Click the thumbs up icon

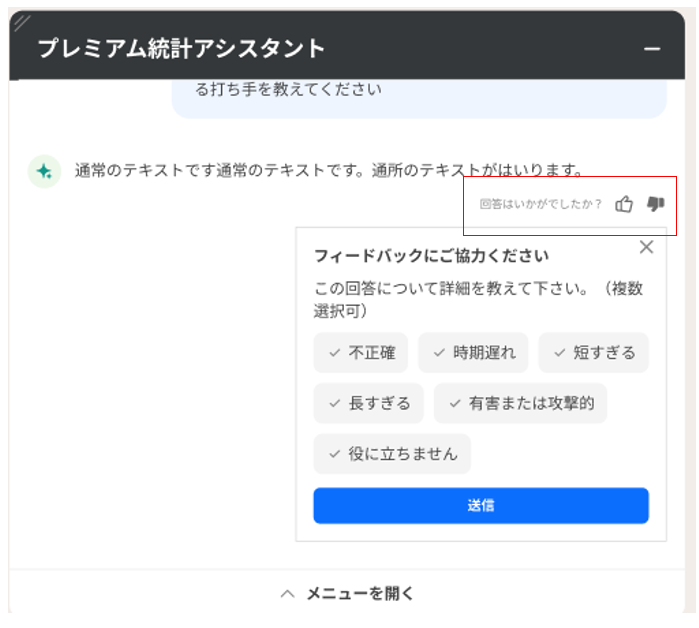pos(624,204)
